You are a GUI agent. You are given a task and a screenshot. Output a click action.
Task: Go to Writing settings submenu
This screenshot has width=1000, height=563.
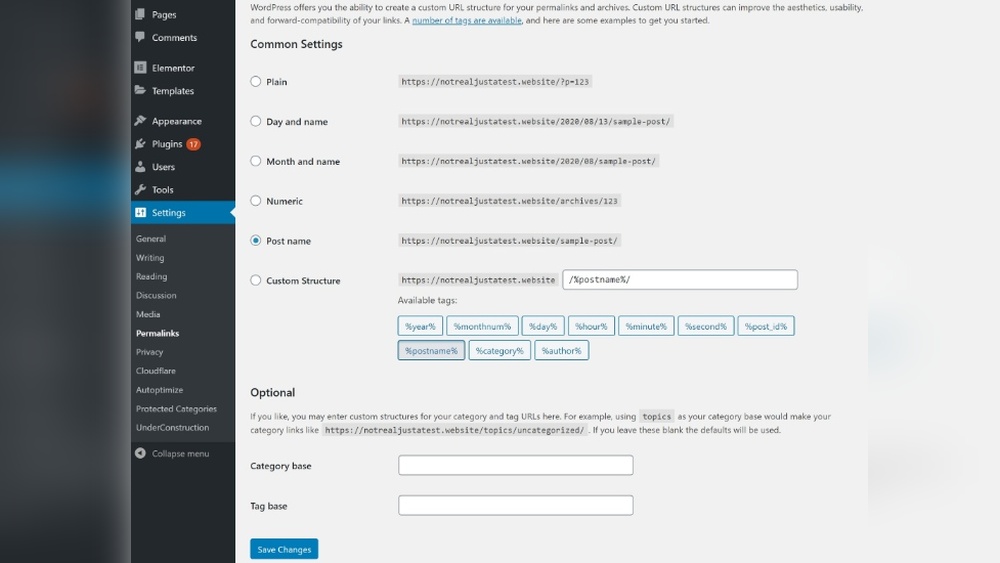coord(150,258)
